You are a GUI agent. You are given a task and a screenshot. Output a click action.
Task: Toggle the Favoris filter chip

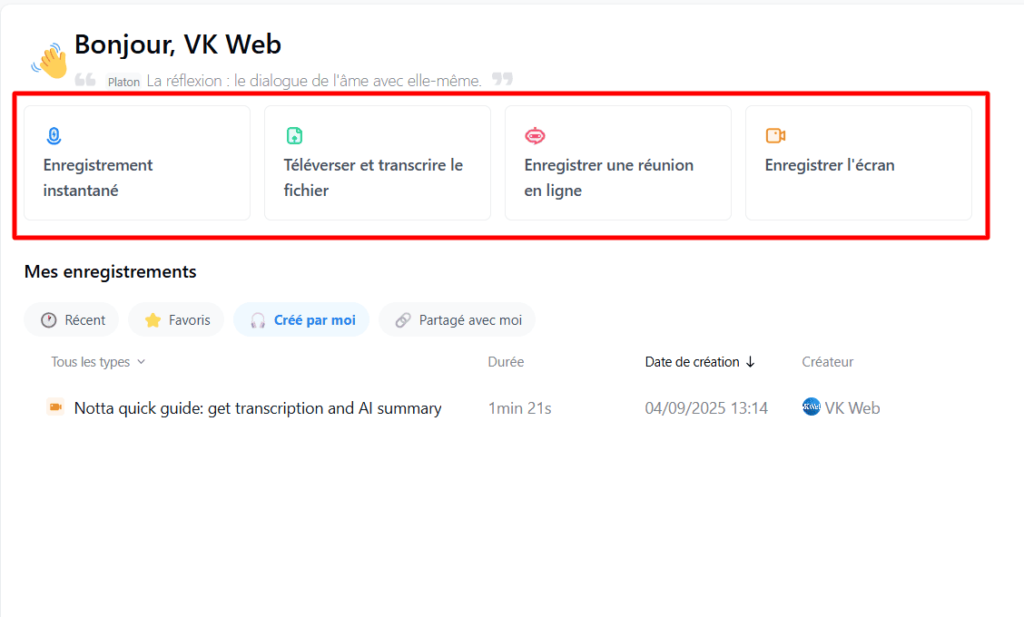coord(175,320)
